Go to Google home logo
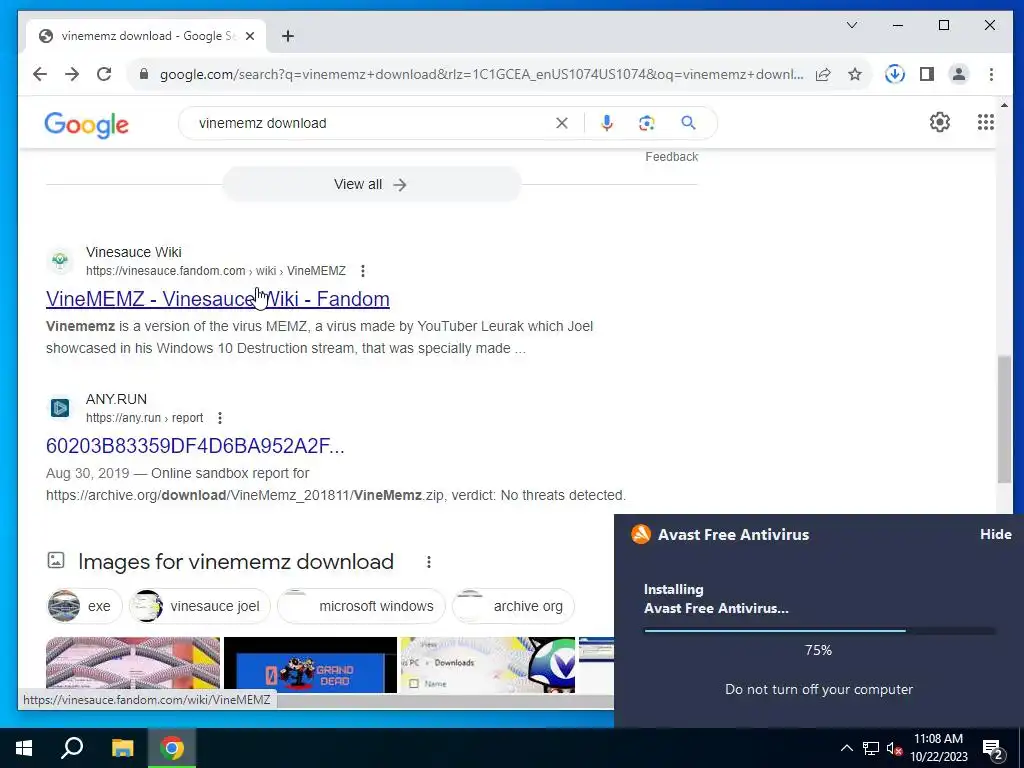Viewport: 1024px width, 768px height. point(86,124)
